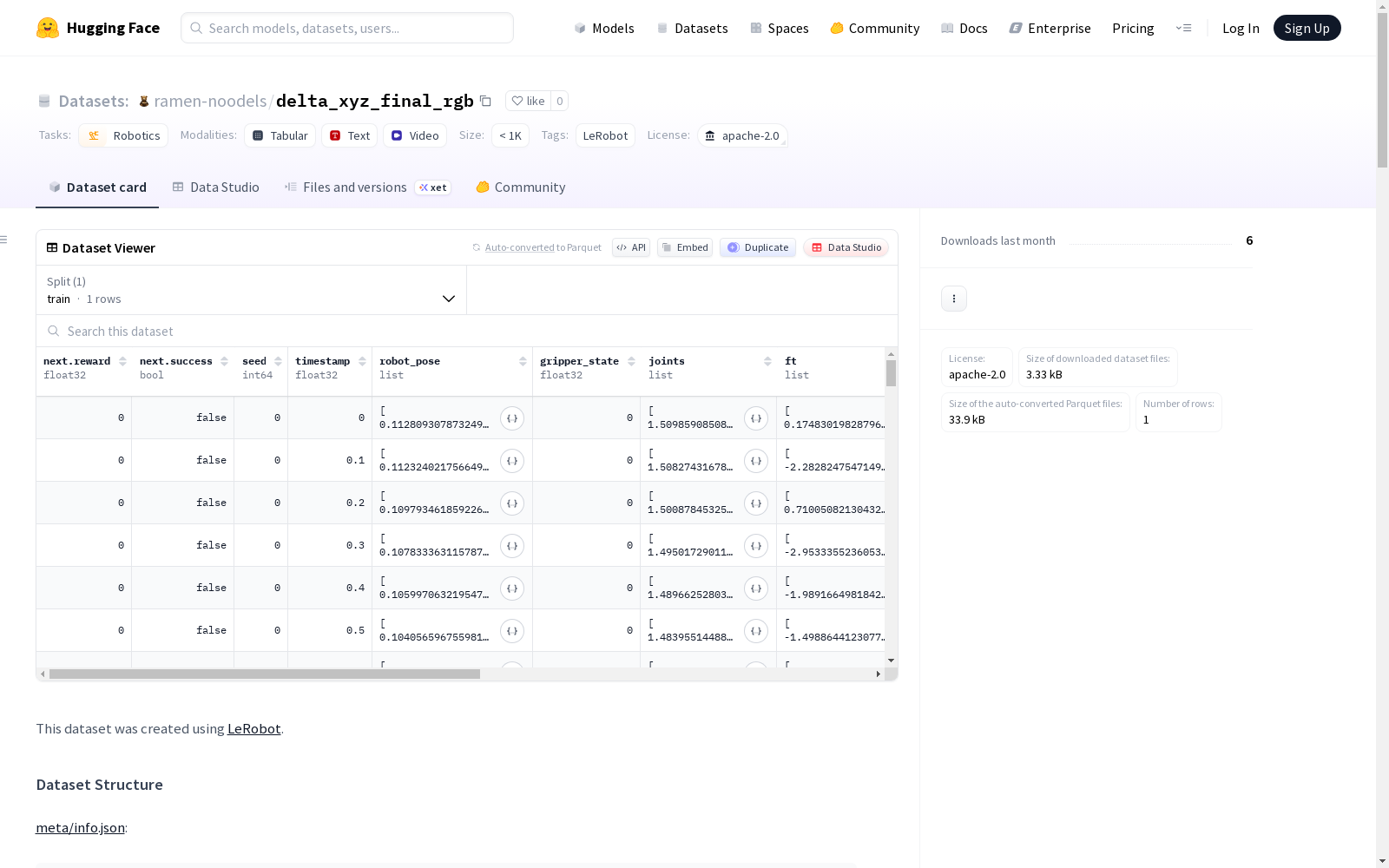Focus the Search this dataset field
The width and height of the screenshot is (1389, 868).
pos(467,331)
